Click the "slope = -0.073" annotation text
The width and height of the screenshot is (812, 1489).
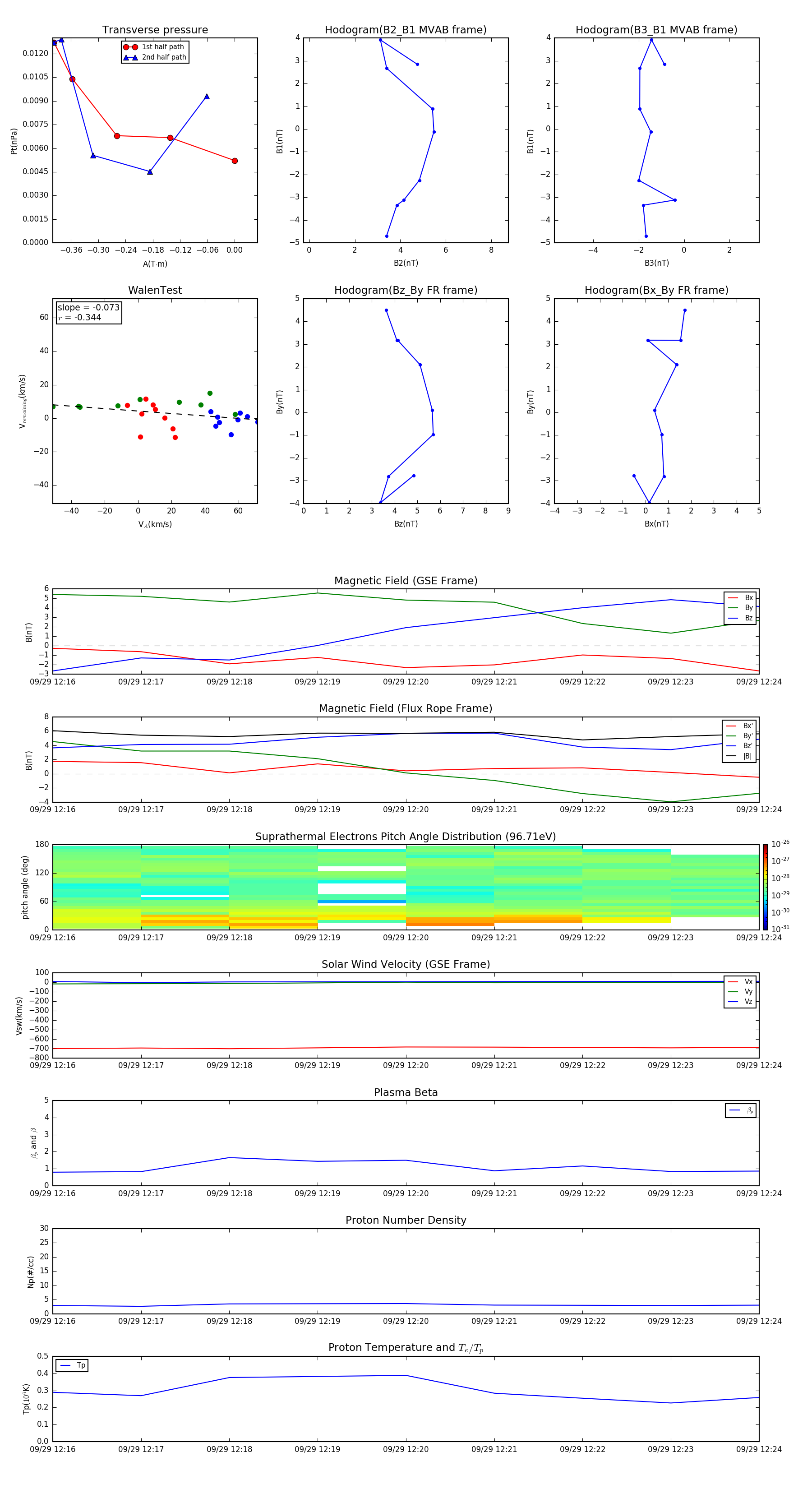click(88, 308)
